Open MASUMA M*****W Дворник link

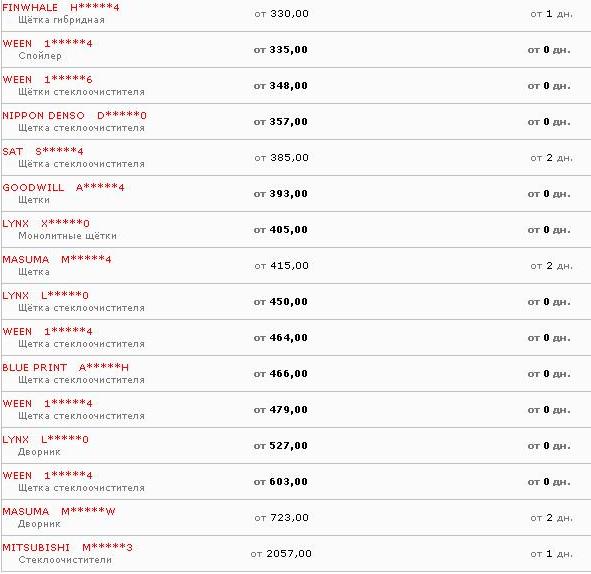pos(59,511)
